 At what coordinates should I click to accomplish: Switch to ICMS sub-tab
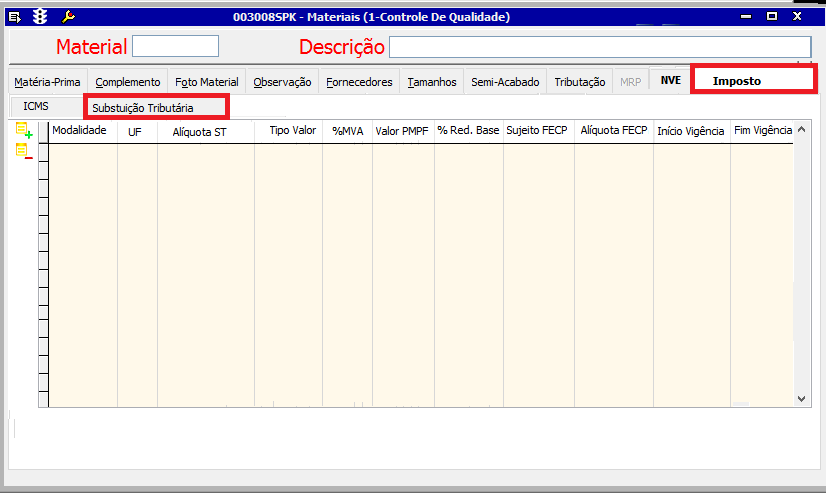[x=46, y=106]
